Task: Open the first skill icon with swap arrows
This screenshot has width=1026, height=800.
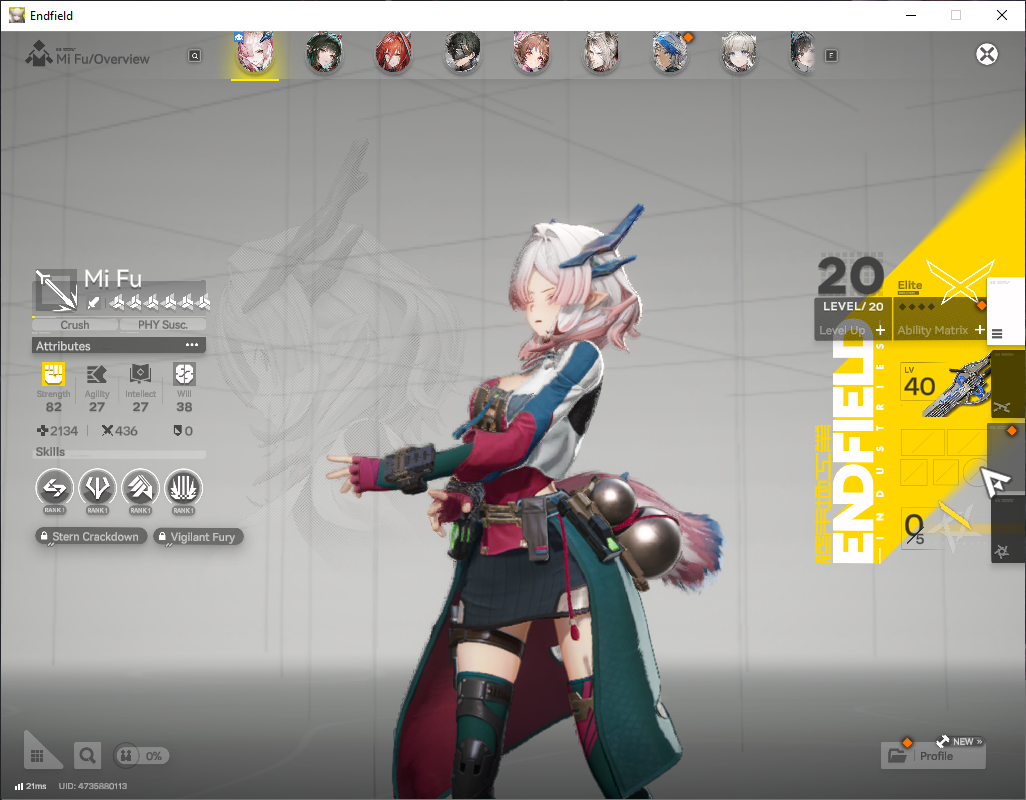Action: point(54,488)
